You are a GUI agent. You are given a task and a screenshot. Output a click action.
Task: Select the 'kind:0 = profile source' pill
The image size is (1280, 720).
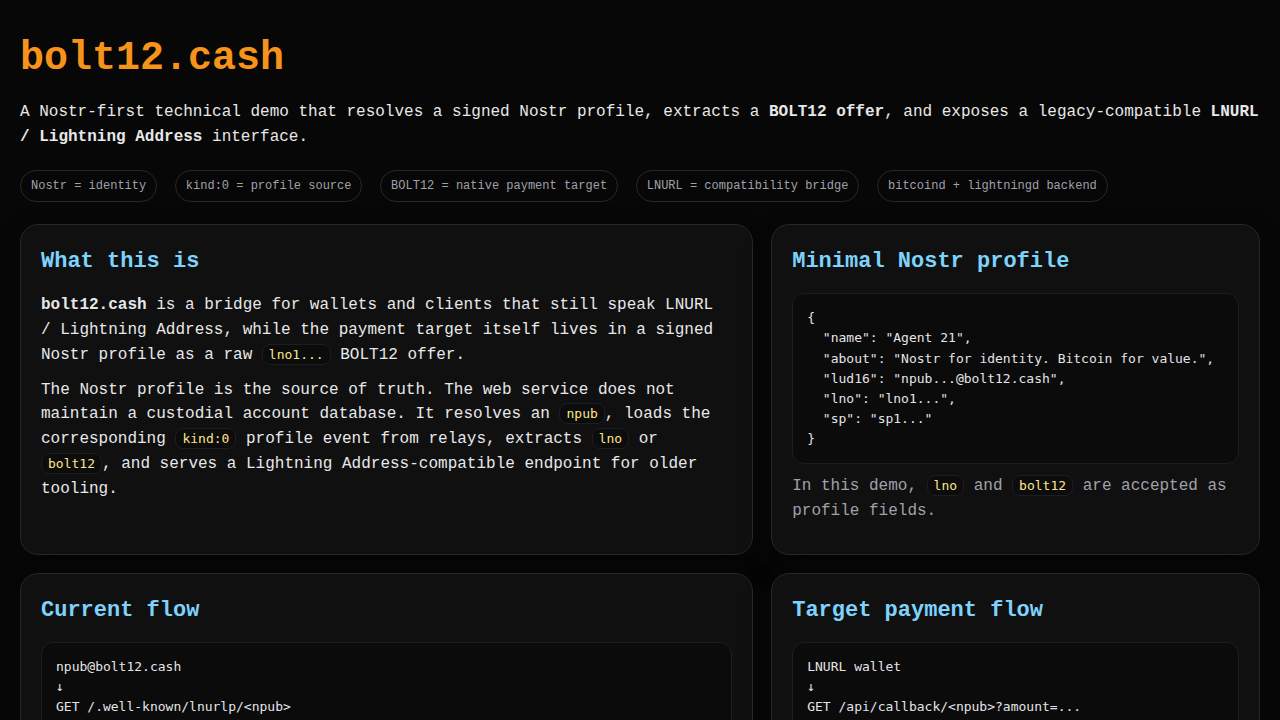(268, 186)
